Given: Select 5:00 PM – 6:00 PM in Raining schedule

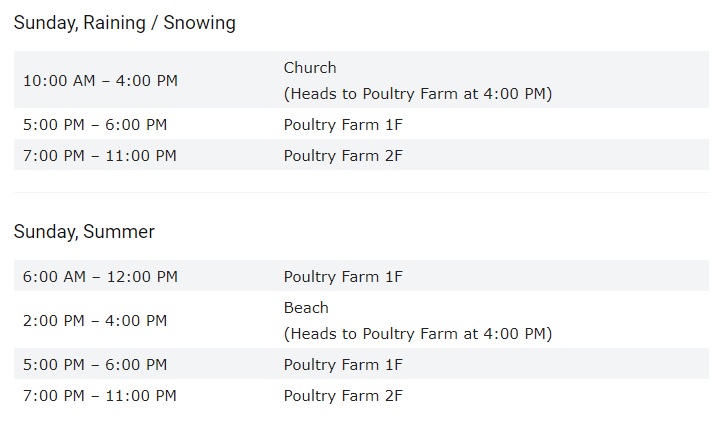Looking at the screenshot, I should pos(95,125).
